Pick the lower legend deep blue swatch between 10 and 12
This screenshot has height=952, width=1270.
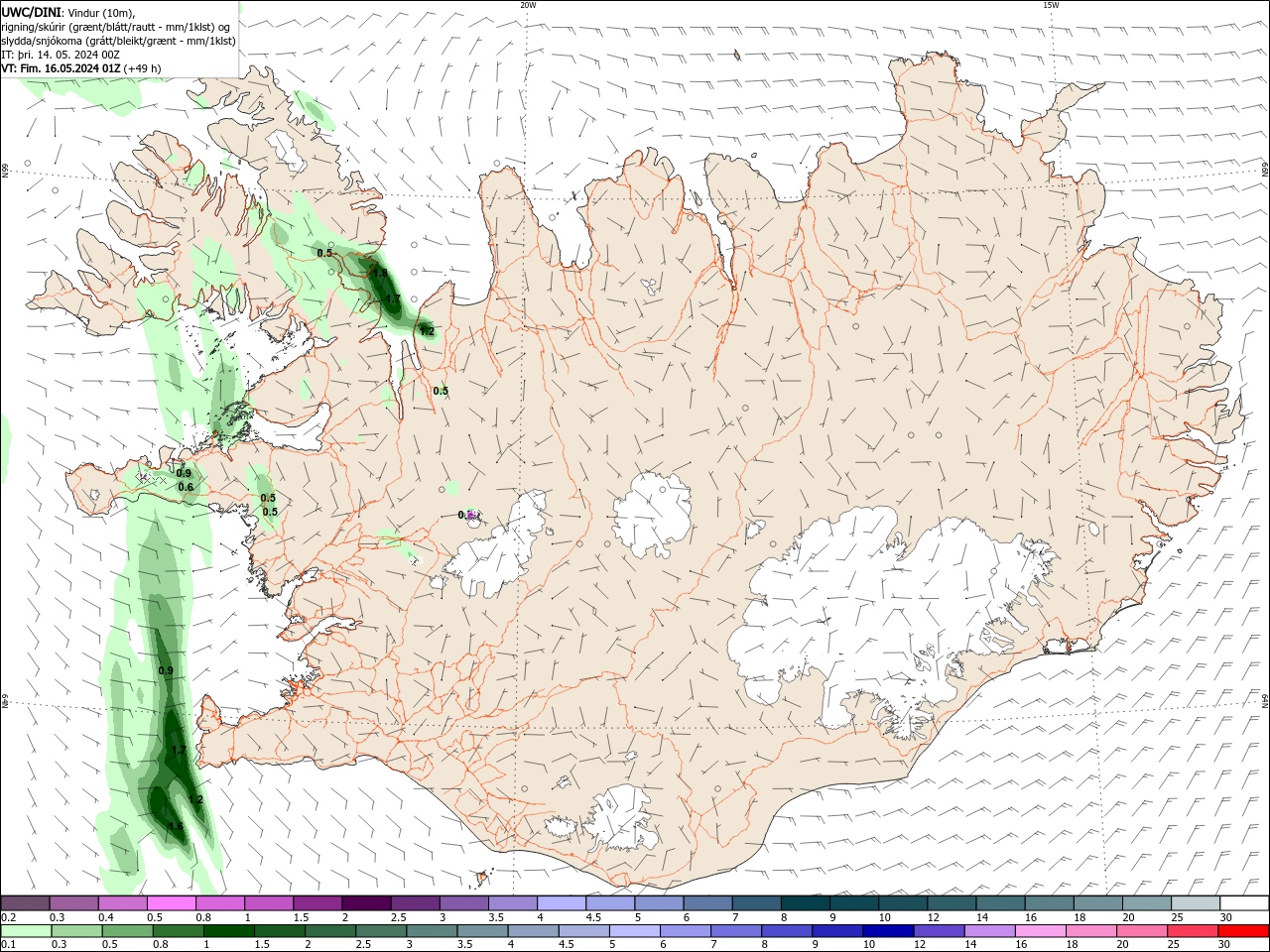click(x=888, y=931)
